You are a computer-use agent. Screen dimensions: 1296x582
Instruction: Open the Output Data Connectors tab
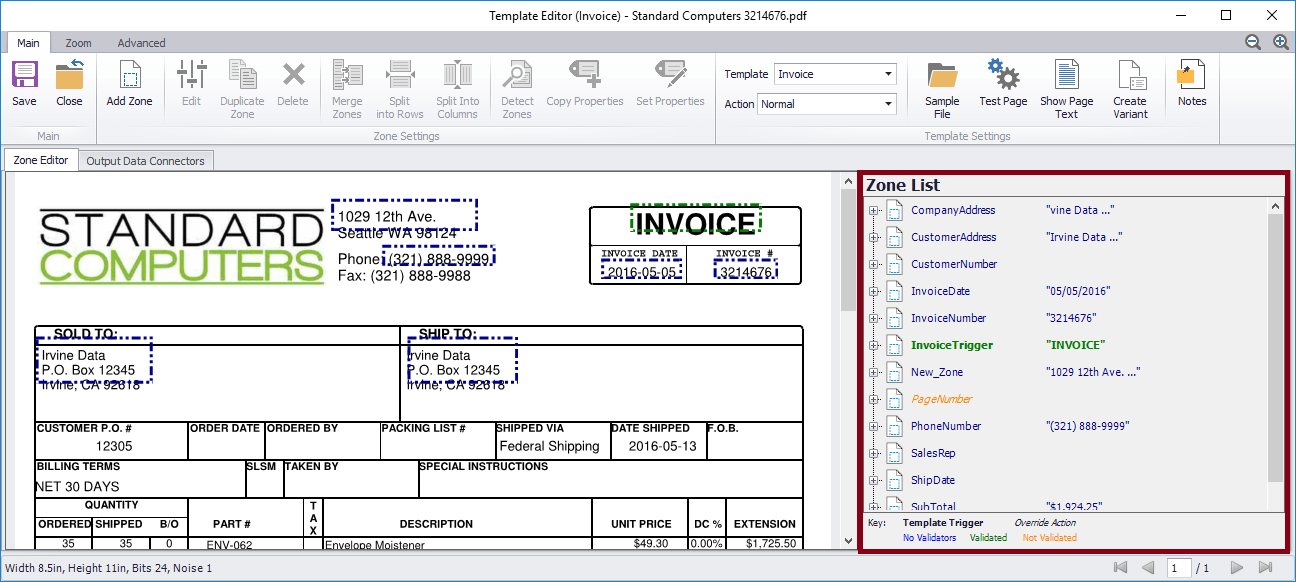146,161
